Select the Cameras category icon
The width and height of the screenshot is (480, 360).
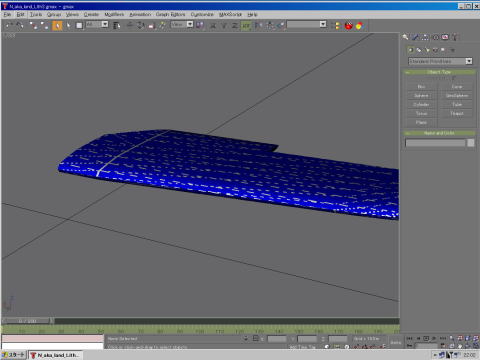[x=435, y=50]
